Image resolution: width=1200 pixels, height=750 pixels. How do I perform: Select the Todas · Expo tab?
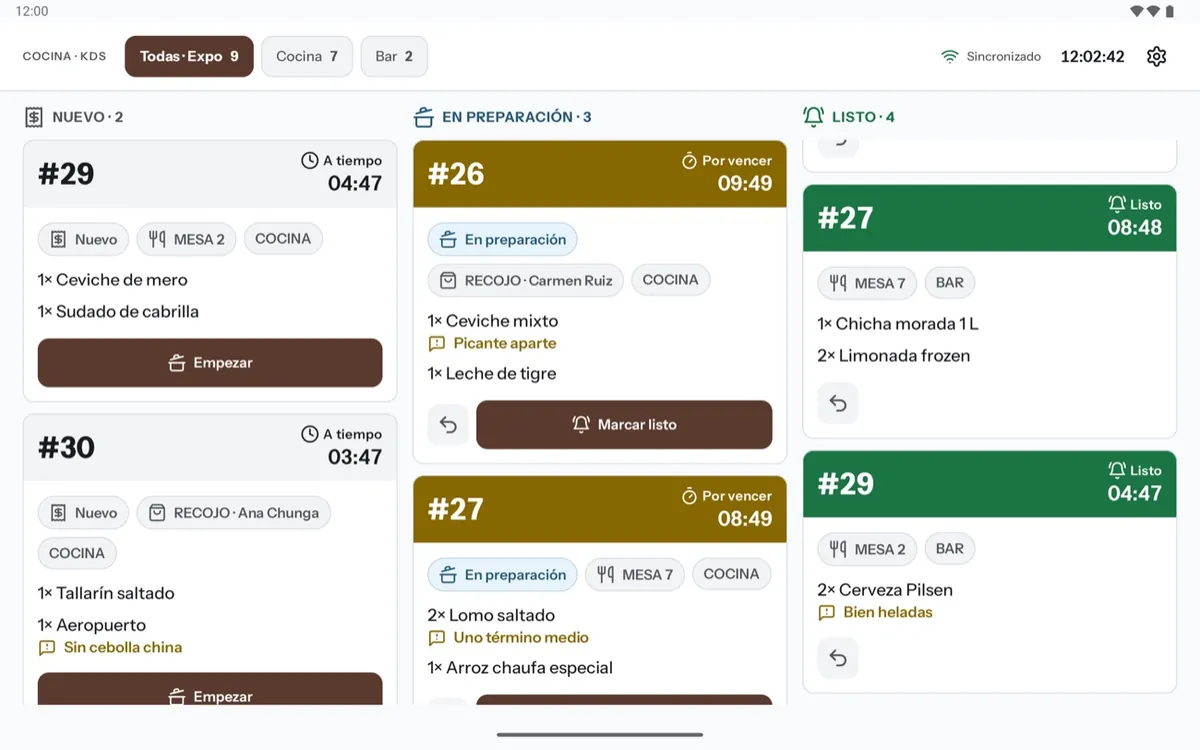point(189,57)
